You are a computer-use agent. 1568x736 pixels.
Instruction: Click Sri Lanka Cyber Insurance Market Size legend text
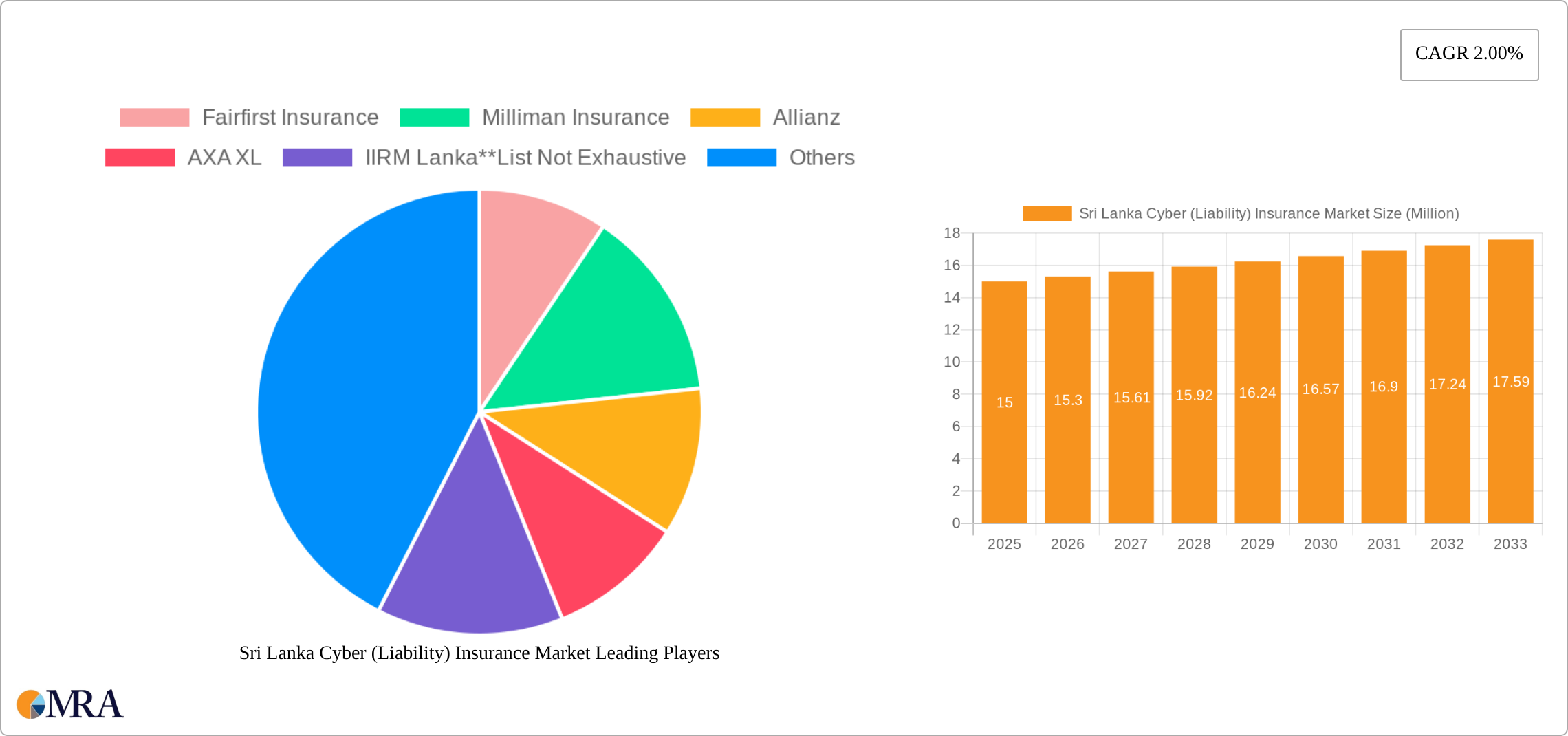click(x=1269, y=213)
